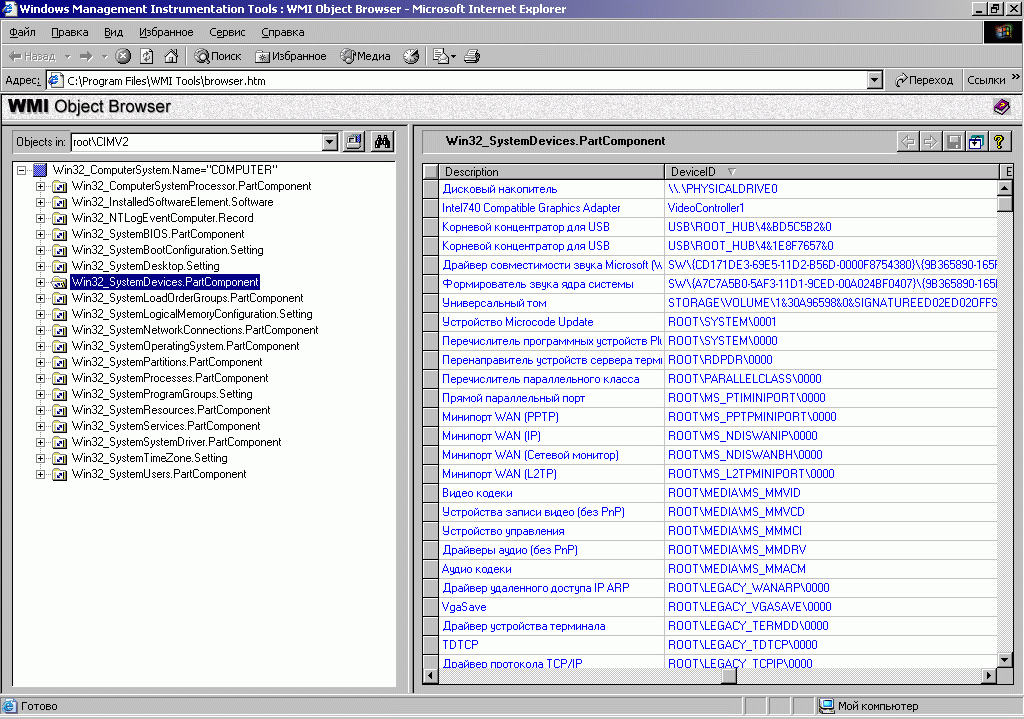Click the save floppy icon in object viewer
The width and height of the screenshot is (1024, 719).
(x=953, y=142)
